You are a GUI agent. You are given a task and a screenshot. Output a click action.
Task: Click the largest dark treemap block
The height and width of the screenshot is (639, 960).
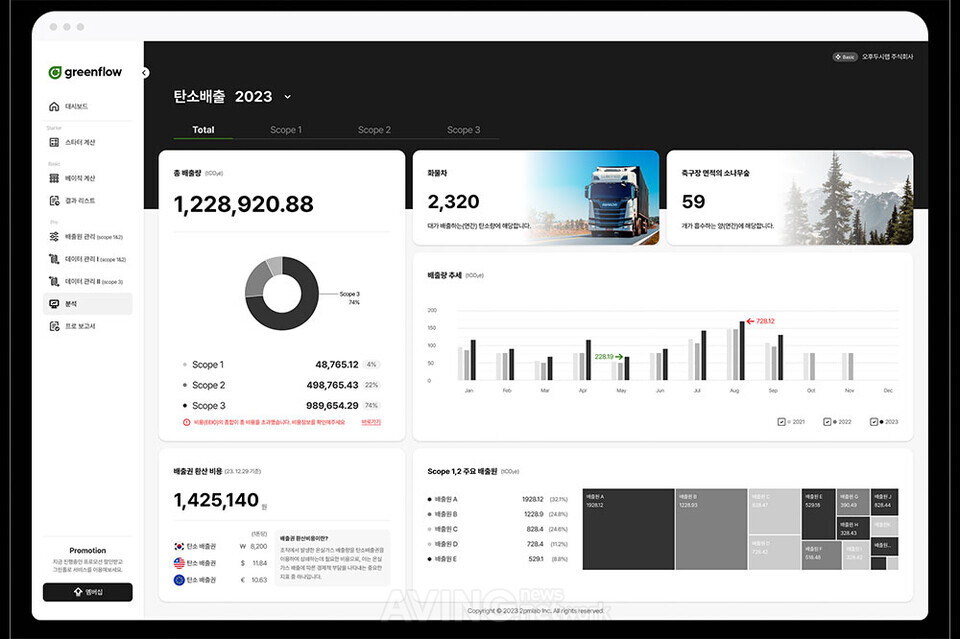click(x=628, y=529)
